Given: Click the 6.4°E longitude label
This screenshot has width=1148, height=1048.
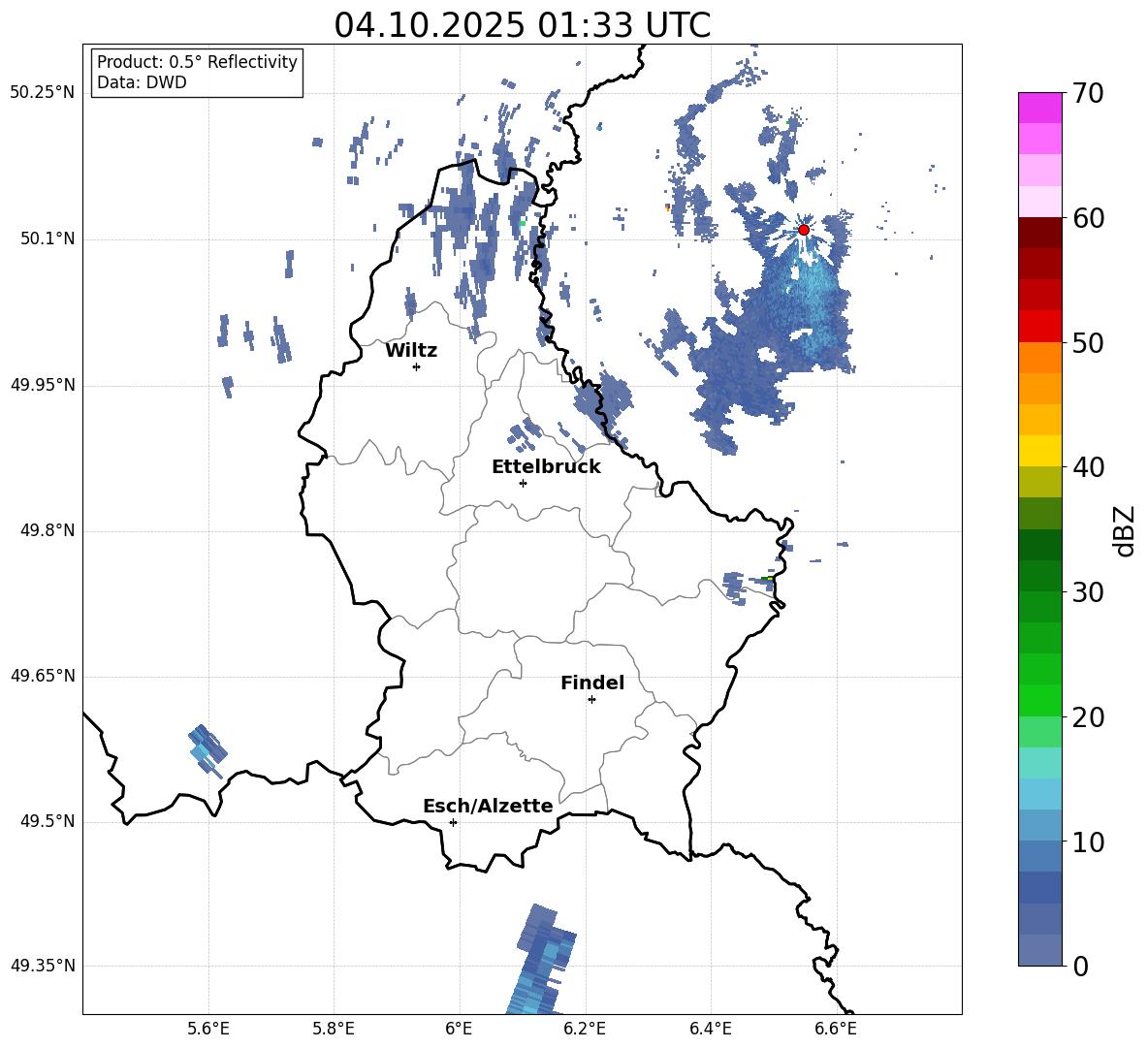Looking at the screenshot, I should 710,1029.
